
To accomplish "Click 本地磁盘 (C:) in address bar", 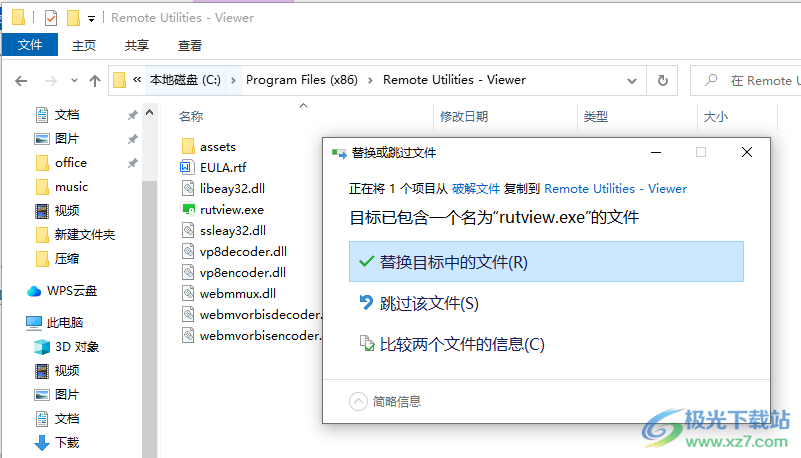I will click(x=185, y=80).
